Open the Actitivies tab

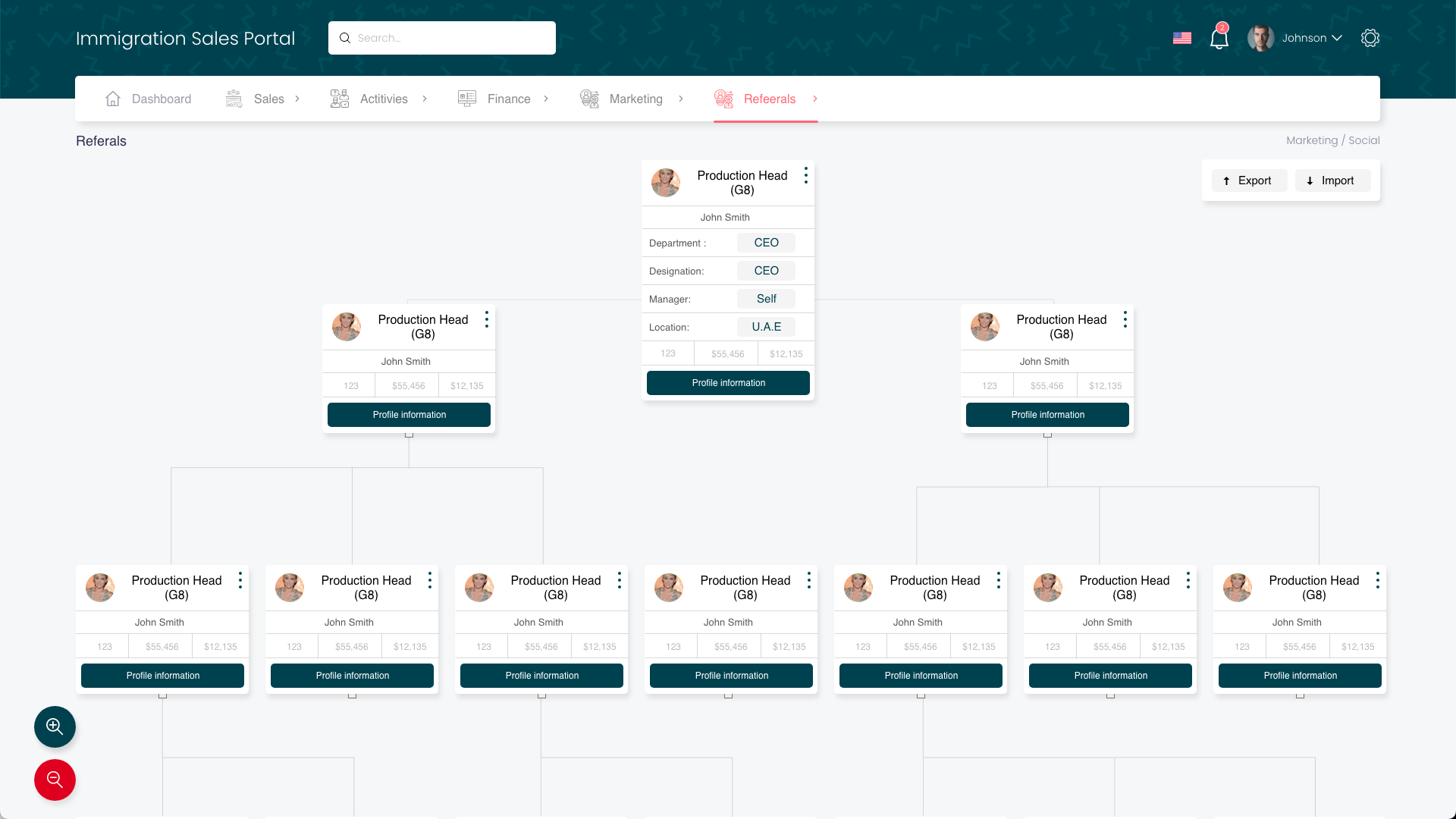[383, 99]
